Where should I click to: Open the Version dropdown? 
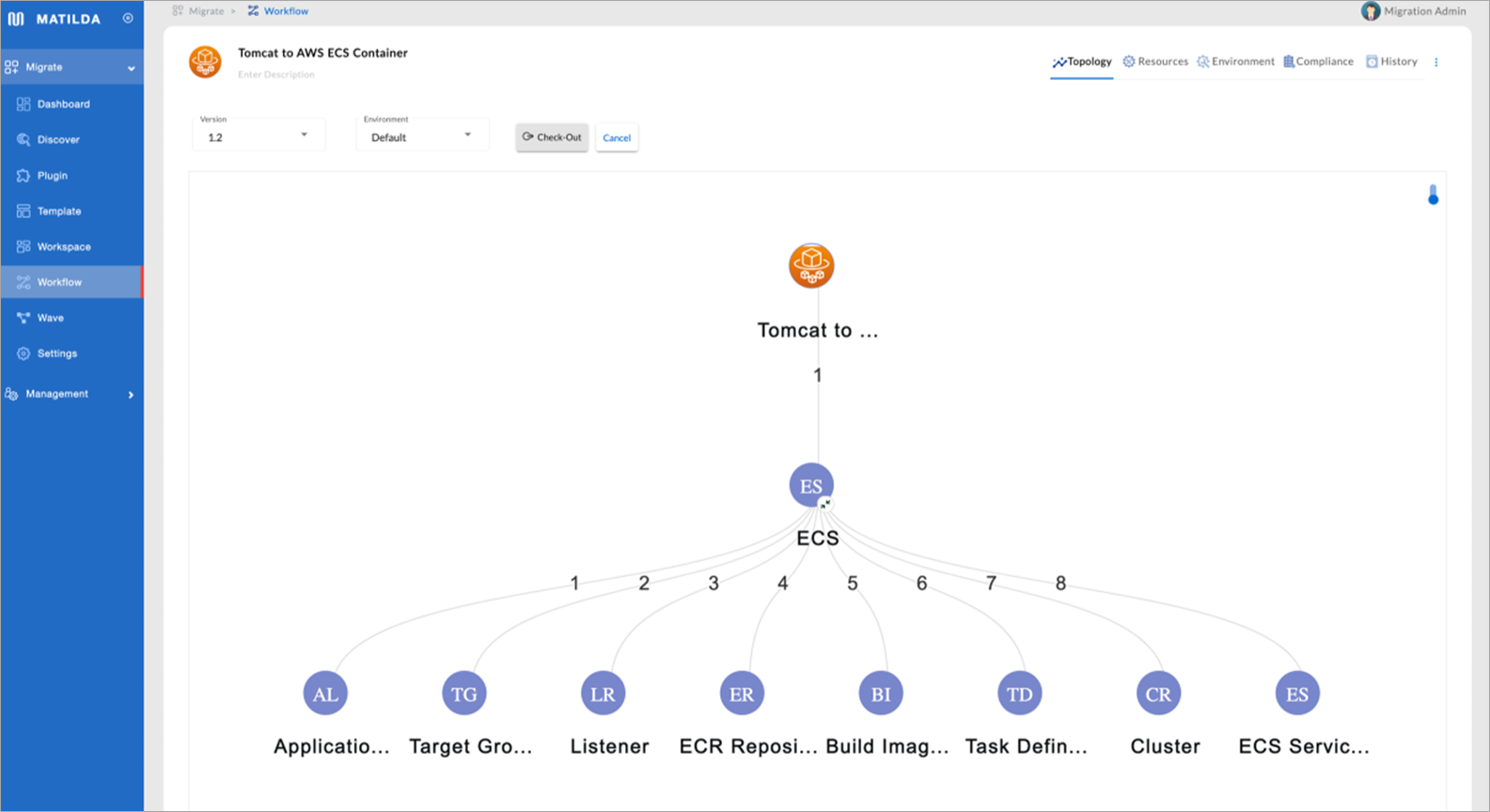click(x=259, y=134)
